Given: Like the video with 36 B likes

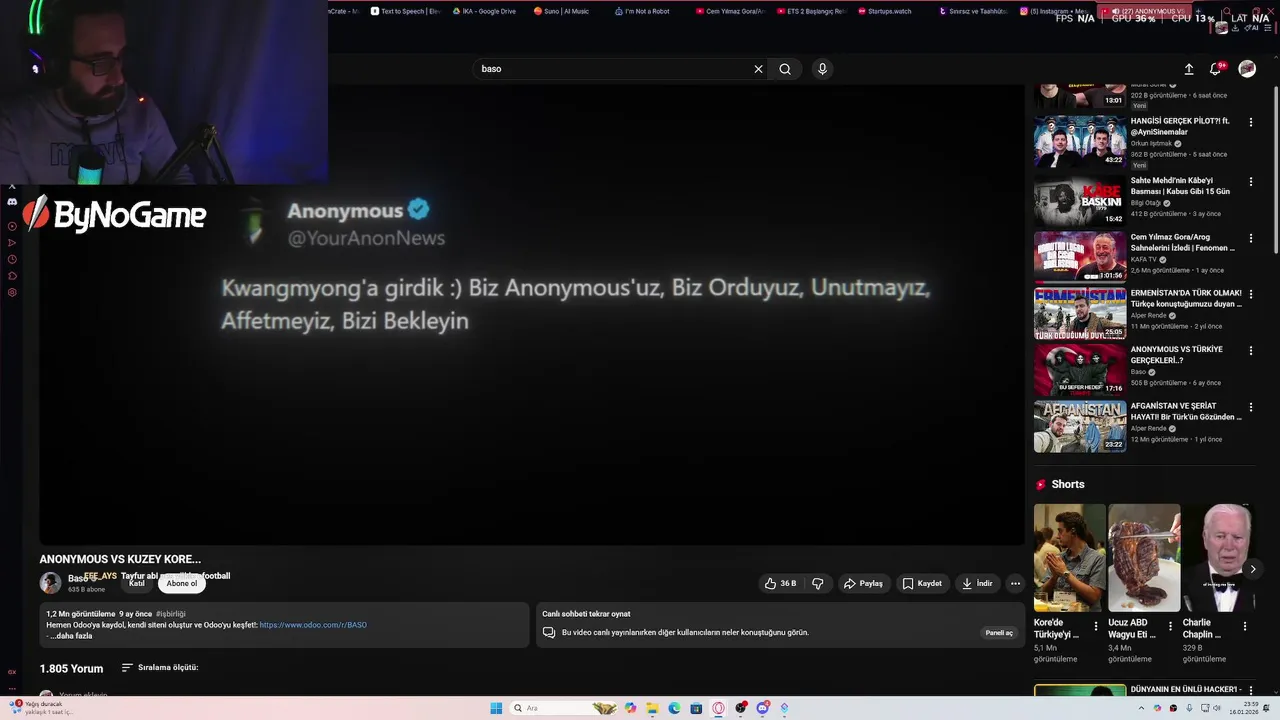Looking at the screenshot, I should point(781,584).
